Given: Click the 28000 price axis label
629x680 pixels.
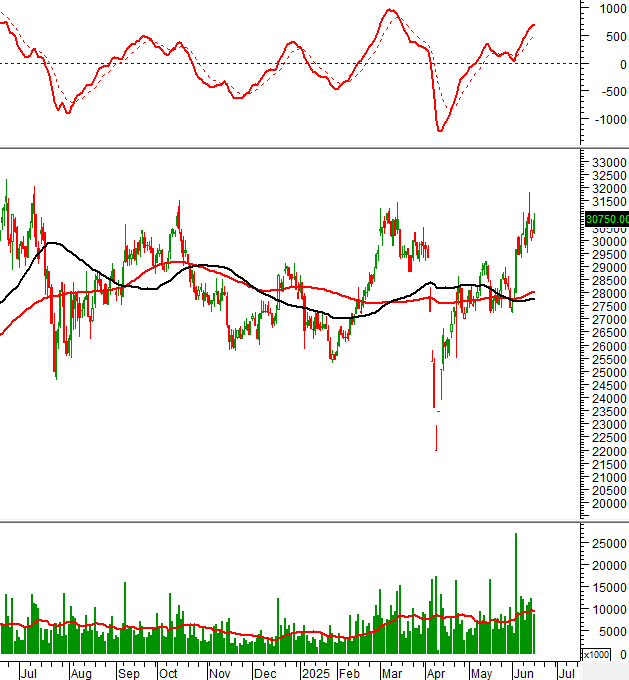Looking at the screenshot, I should point(609,294).
